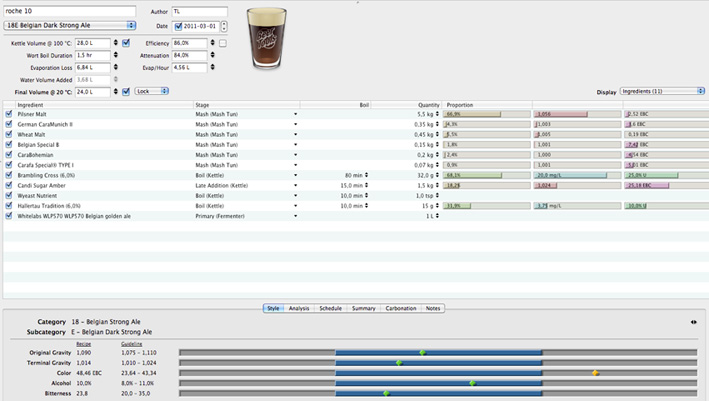Open the Lock dropdown for final volume

pos(151,91)
